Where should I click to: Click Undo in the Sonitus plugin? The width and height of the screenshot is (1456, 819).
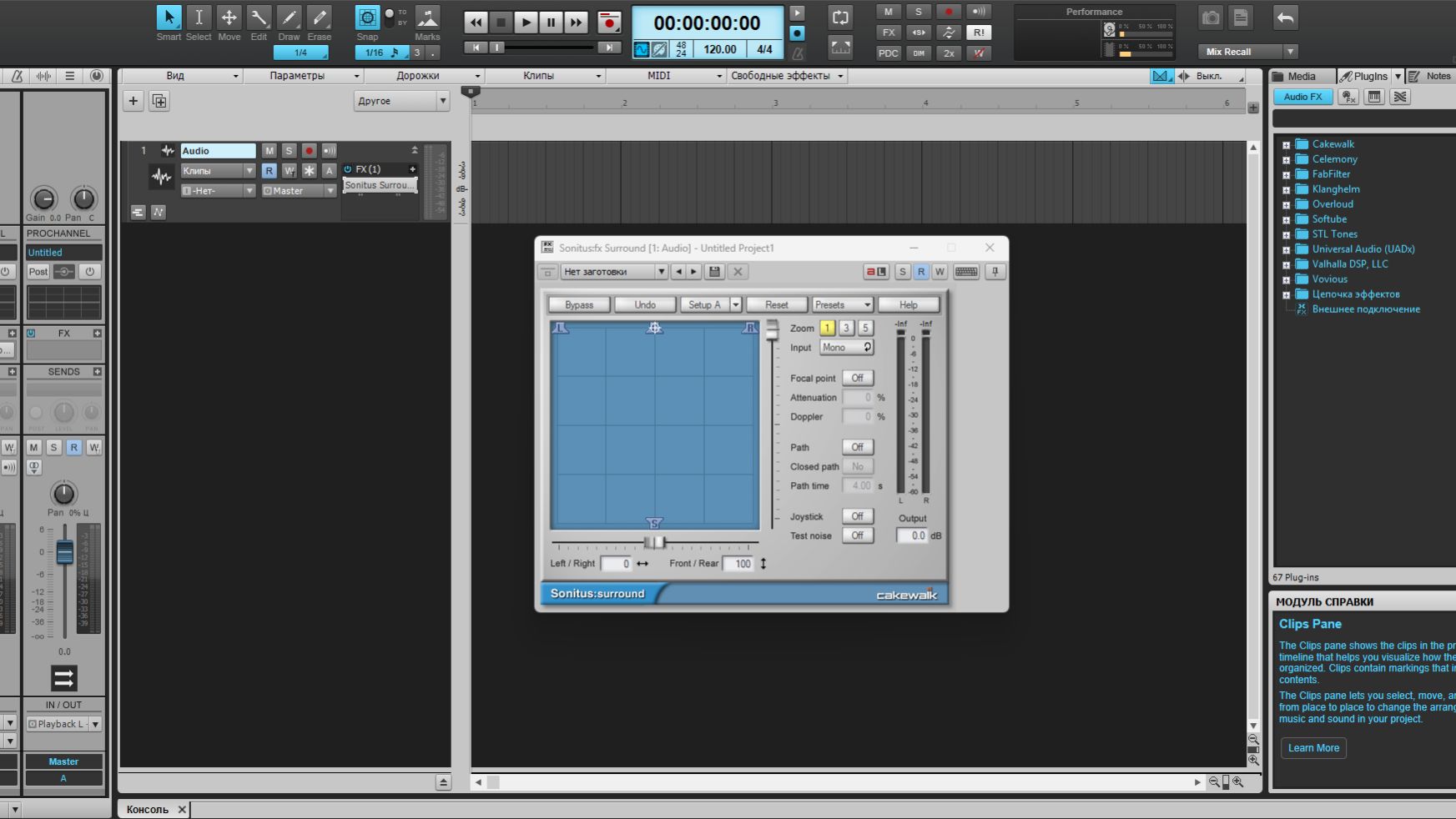(645, 304)
